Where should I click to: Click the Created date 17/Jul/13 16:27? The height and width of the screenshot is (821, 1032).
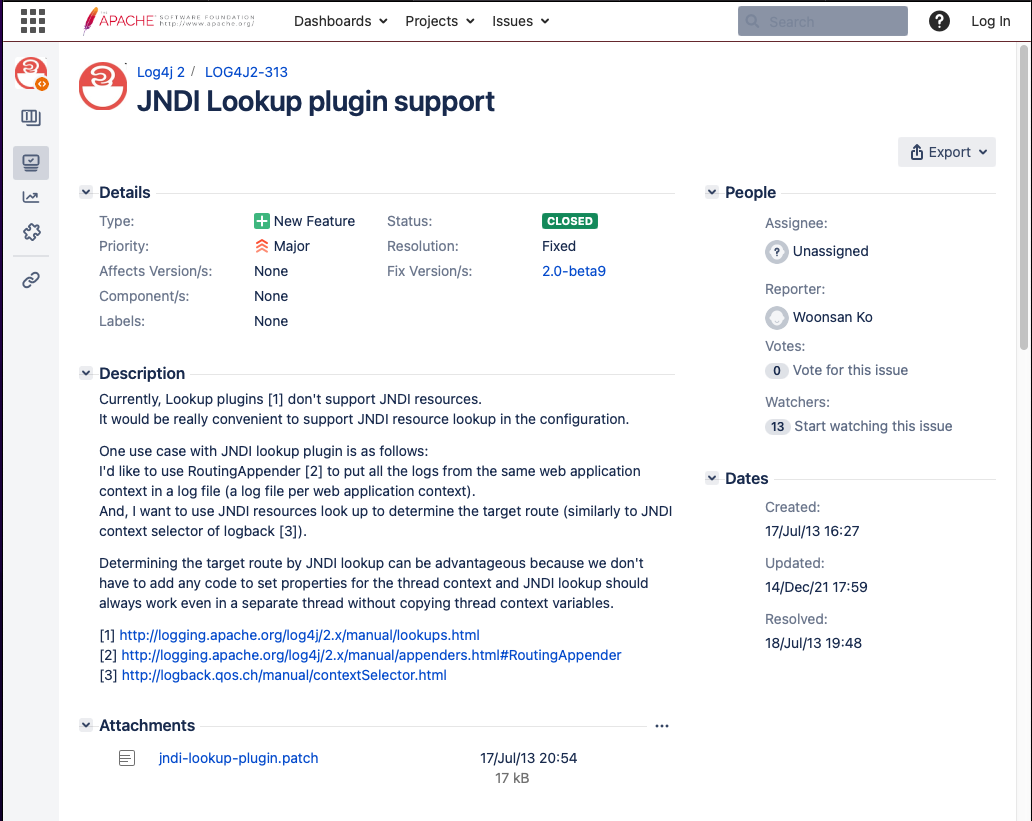812,531
